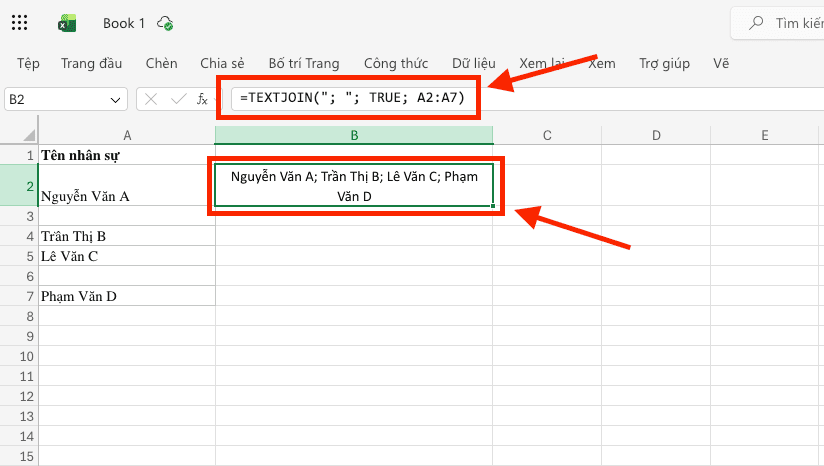Open the Trợ giúp tab
Viewport: 824px width, 466px height.
[664, 64]
